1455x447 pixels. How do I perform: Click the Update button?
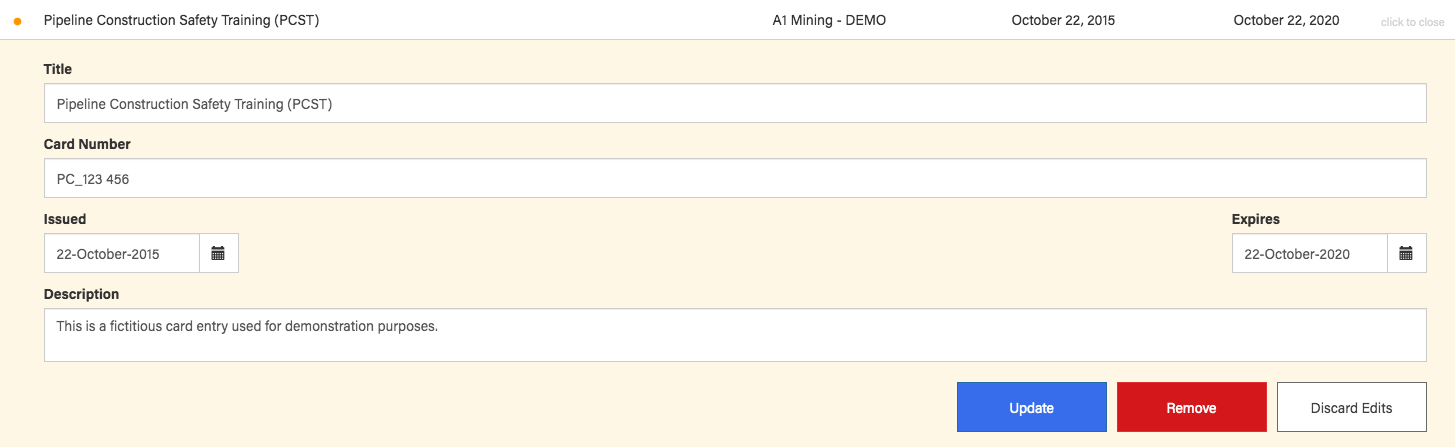pyautogui.click(x=1031, y=407)
